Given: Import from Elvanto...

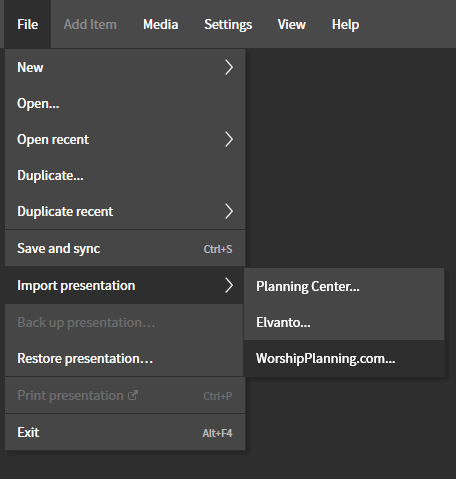Looking at the screenshot, I should (x=344, y=322).
